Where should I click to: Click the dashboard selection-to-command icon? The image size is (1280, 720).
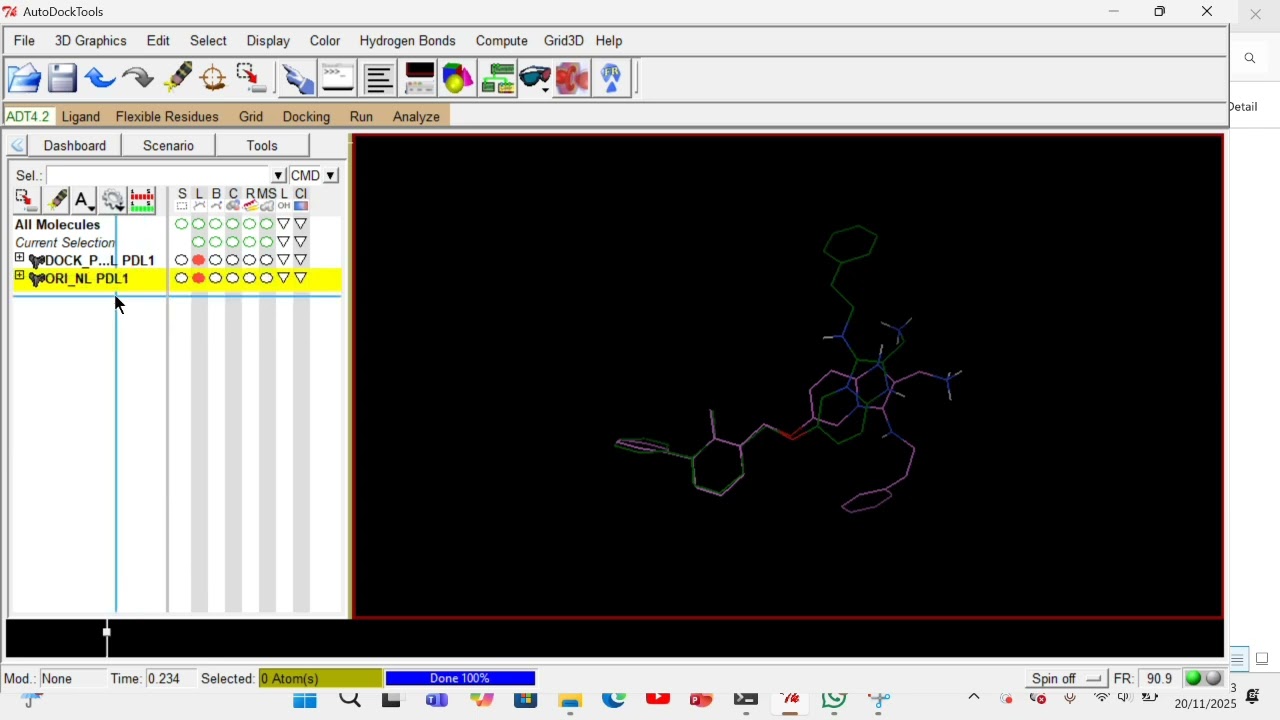click(x=26, y=201)
